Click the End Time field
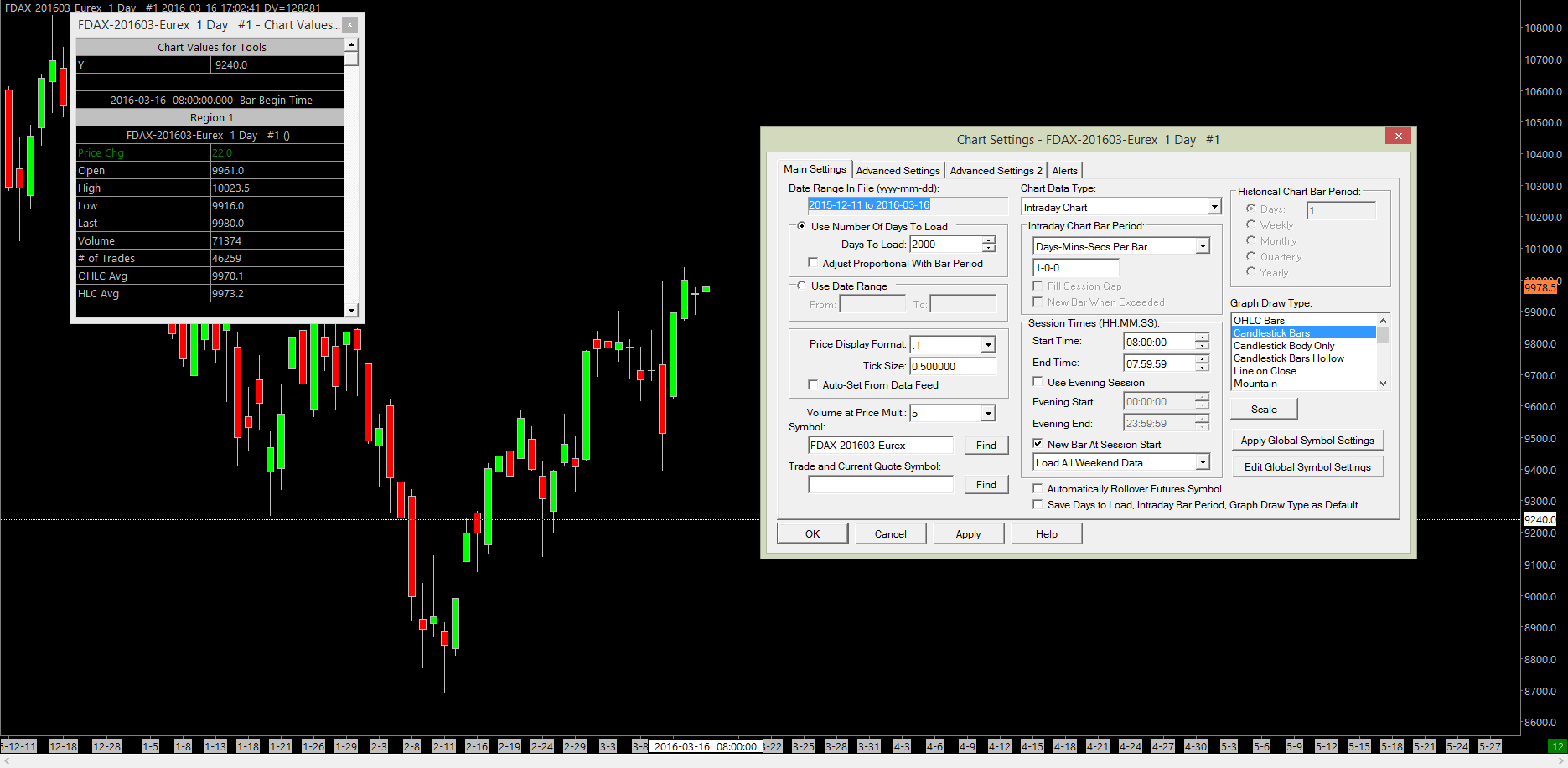The image size is (1568, 768). pos(1158,363)
